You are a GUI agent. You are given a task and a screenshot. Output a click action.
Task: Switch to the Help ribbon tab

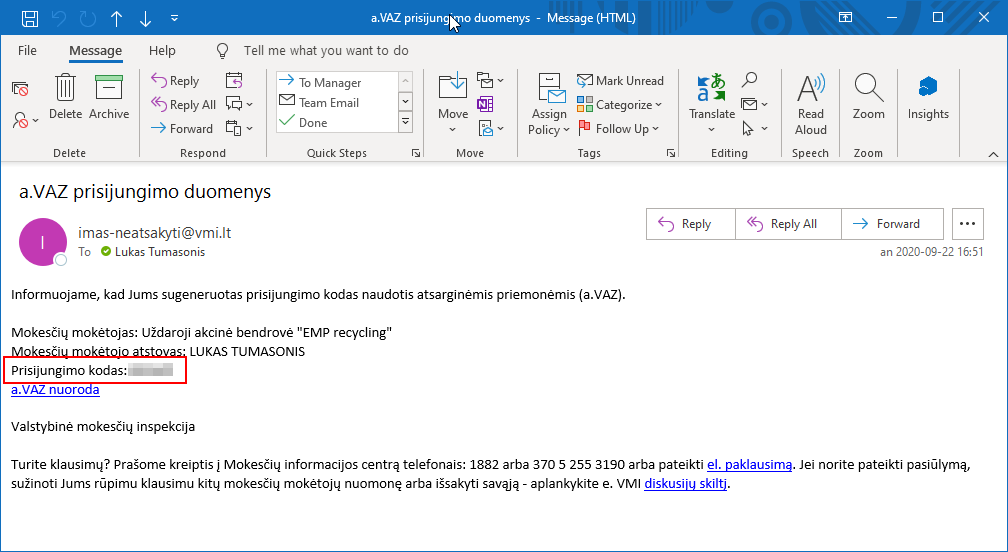pyautogui.click(x=162, y=51)
